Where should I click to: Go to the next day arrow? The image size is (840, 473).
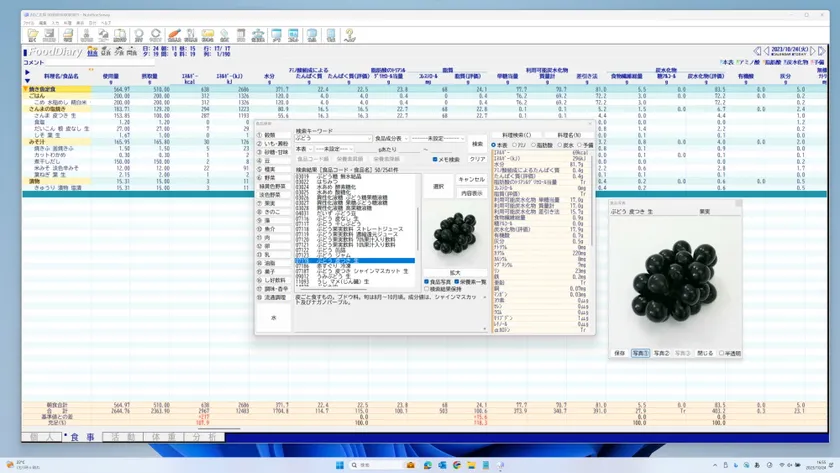[x=813, y=51]
